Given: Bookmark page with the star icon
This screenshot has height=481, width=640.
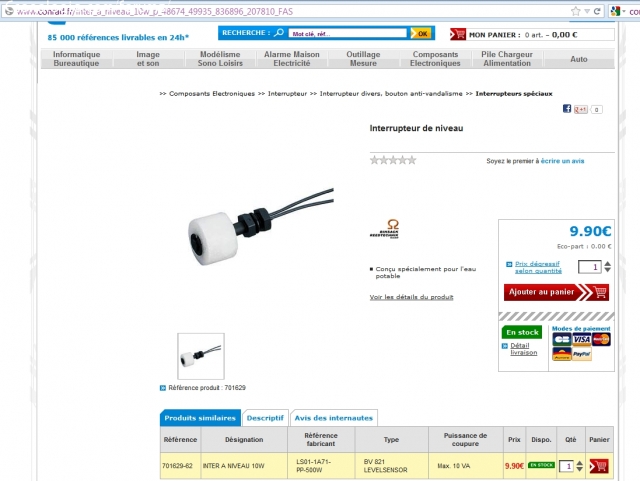Looking at the screenshot, I should (576, 11).
